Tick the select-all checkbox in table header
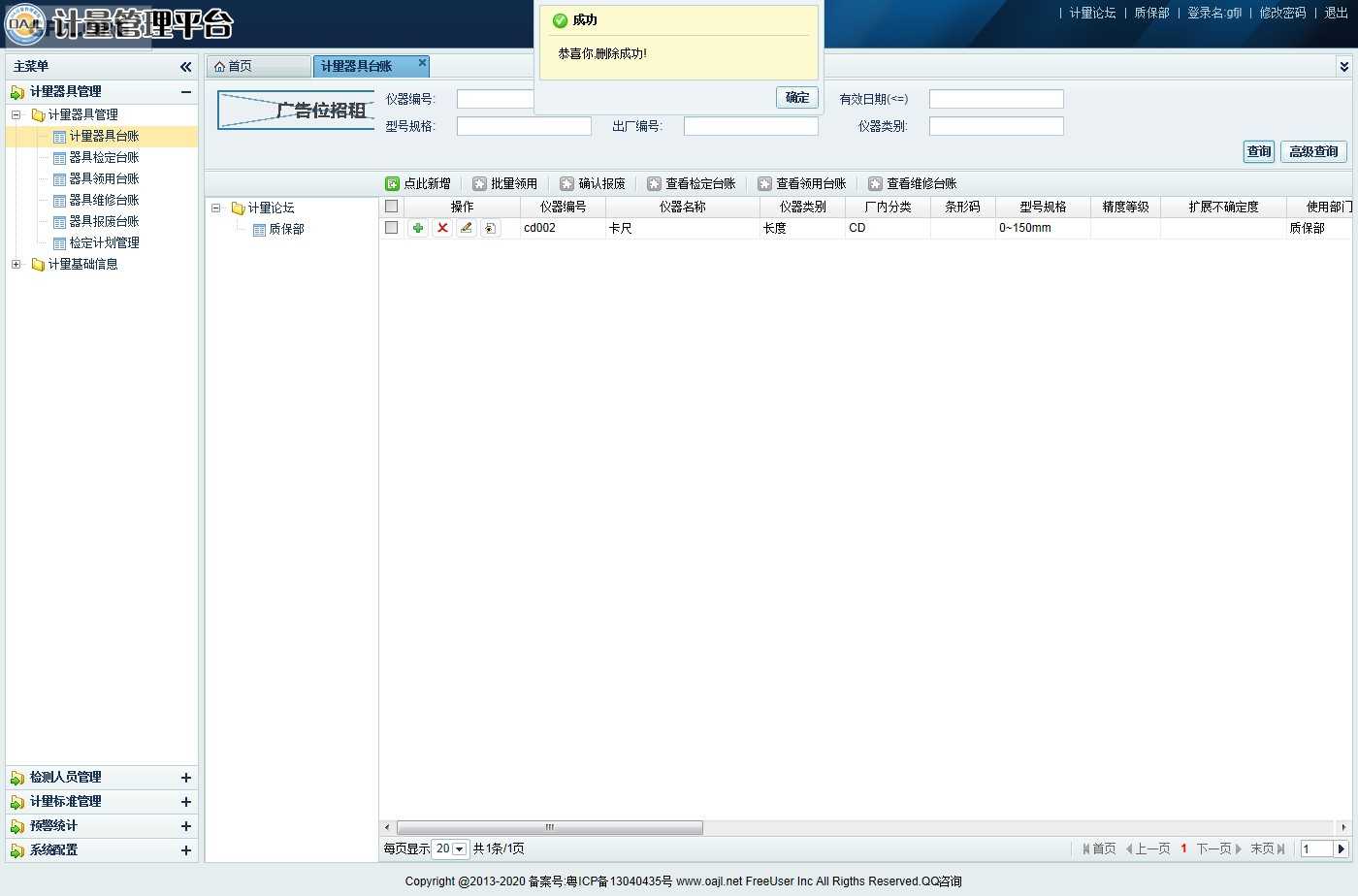1358x896 pixels. point(392,207)
